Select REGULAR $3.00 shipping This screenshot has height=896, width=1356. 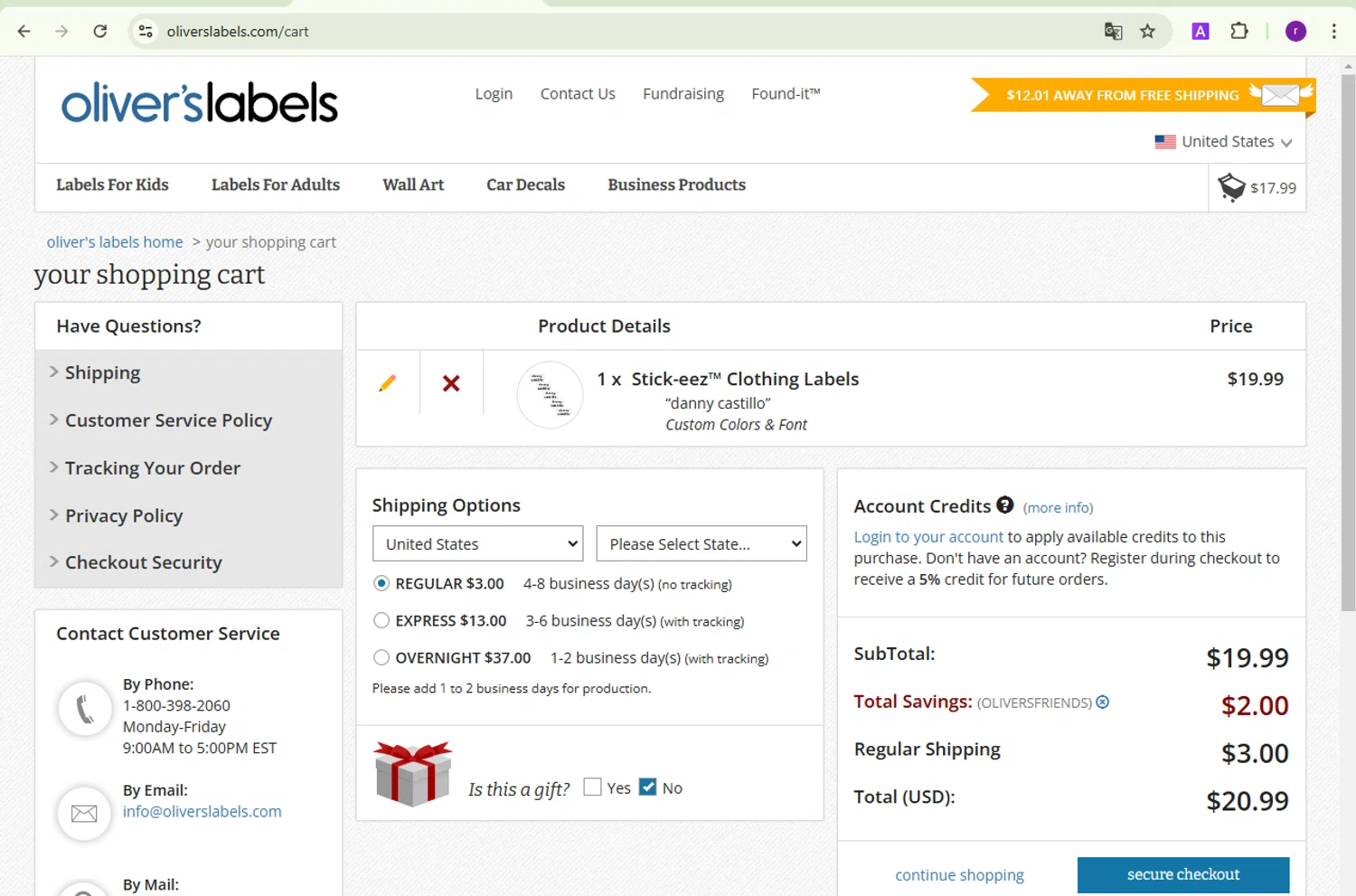(381, 584)
